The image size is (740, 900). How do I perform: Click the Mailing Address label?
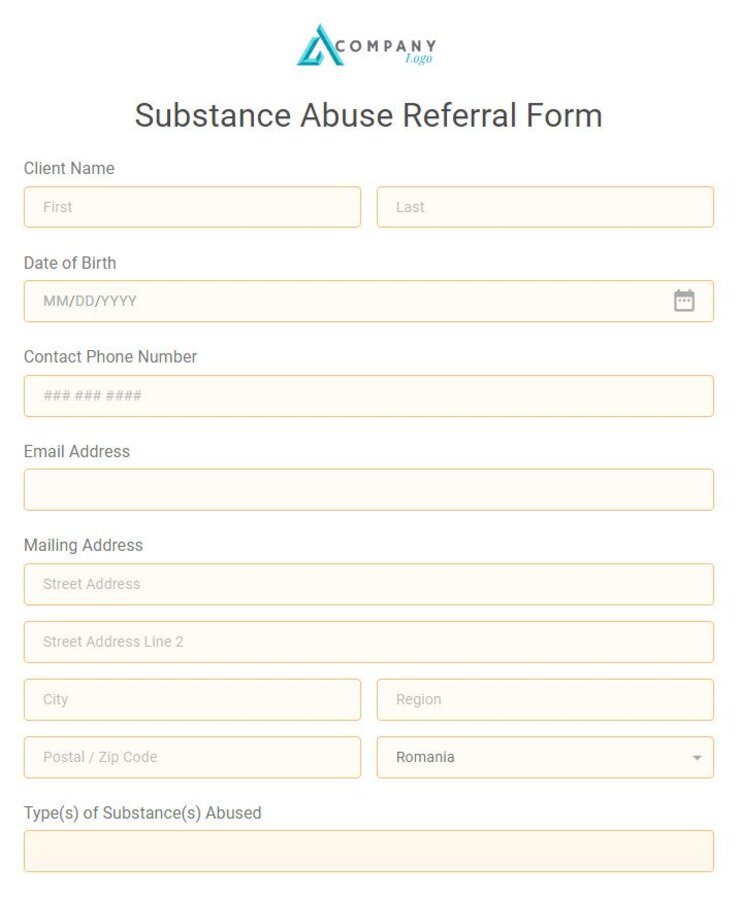click(x=83, y=545)
